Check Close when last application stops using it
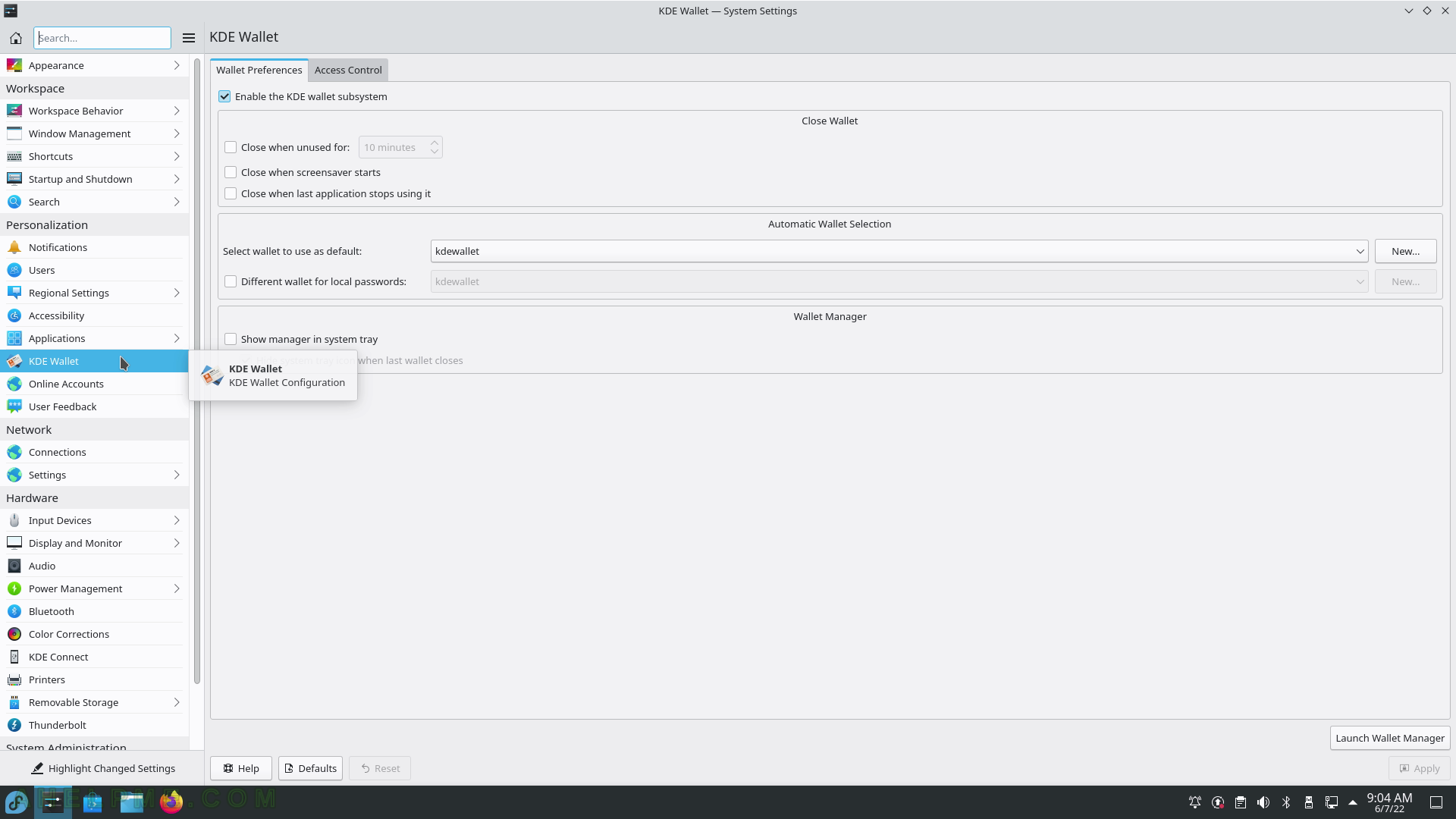 click(x=231, y=193)
